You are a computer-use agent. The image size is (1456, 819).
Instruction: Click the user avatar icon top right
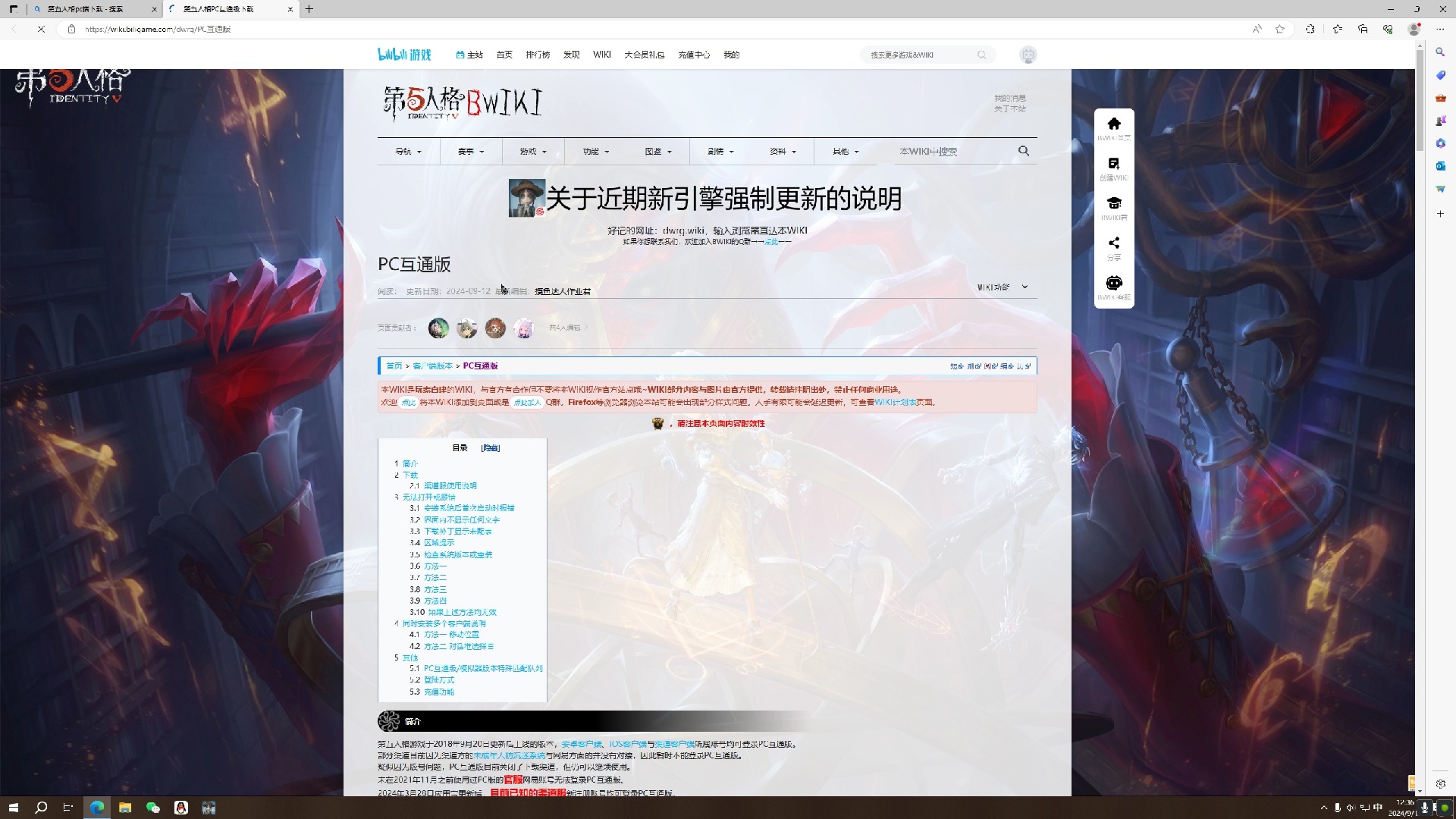pos(1027,54)
